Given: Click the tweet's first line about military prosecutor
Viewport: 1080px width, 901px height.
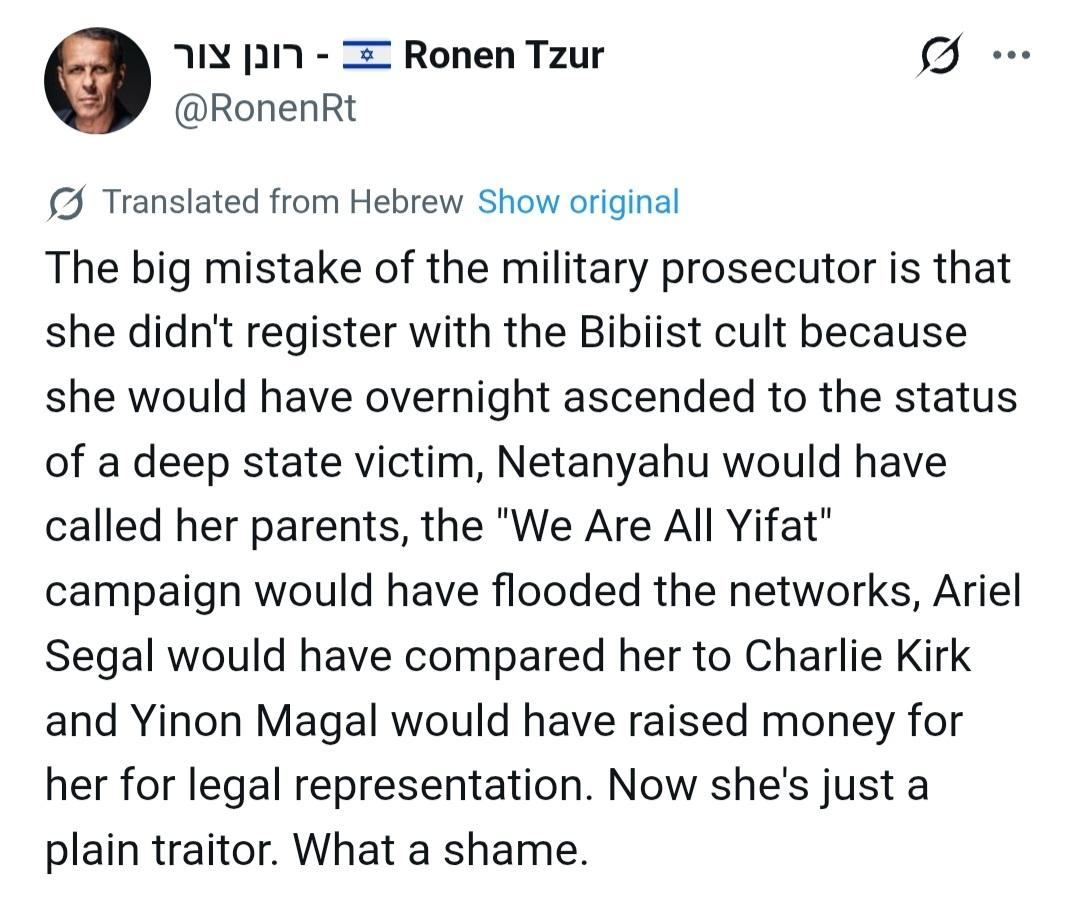Looking at the screenshot, I should pyautogui.click(x=528, y=268).
